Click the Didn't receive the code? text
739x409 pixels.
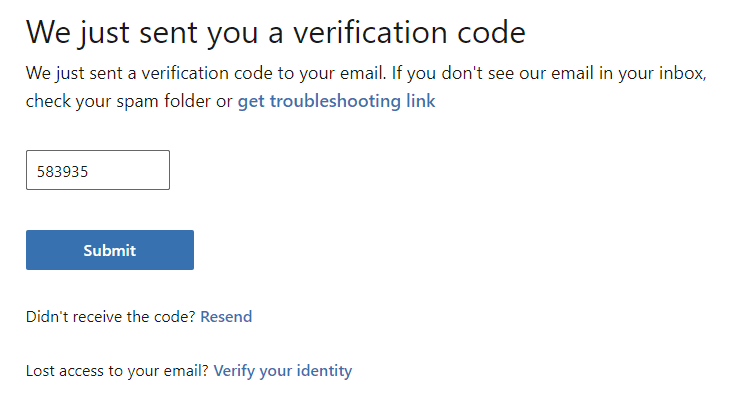click(111, 317)
